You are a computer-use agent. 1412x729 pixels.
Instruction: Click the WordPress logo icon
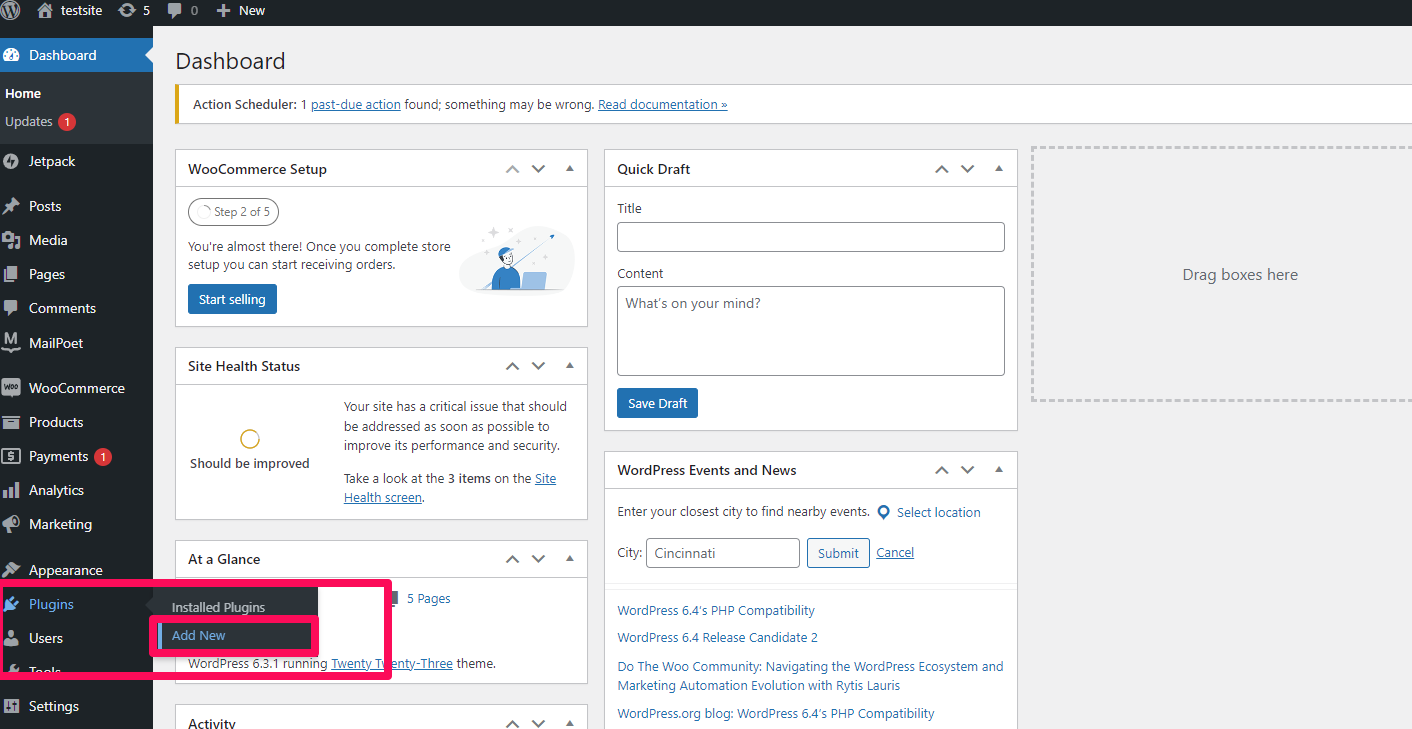click(x=11, y=10)
